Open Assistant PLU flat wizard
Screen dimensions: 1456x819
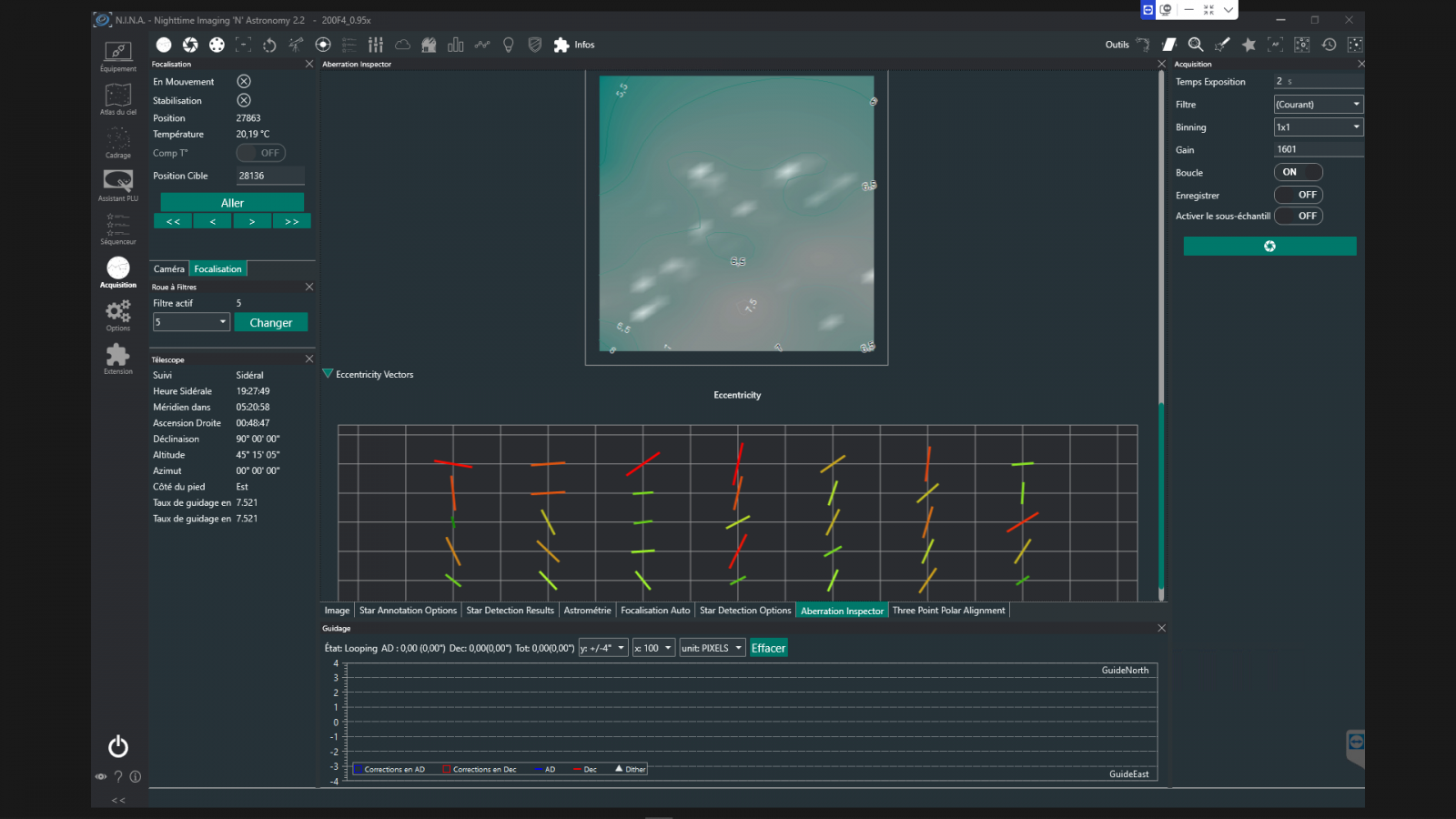coord(118,186)
